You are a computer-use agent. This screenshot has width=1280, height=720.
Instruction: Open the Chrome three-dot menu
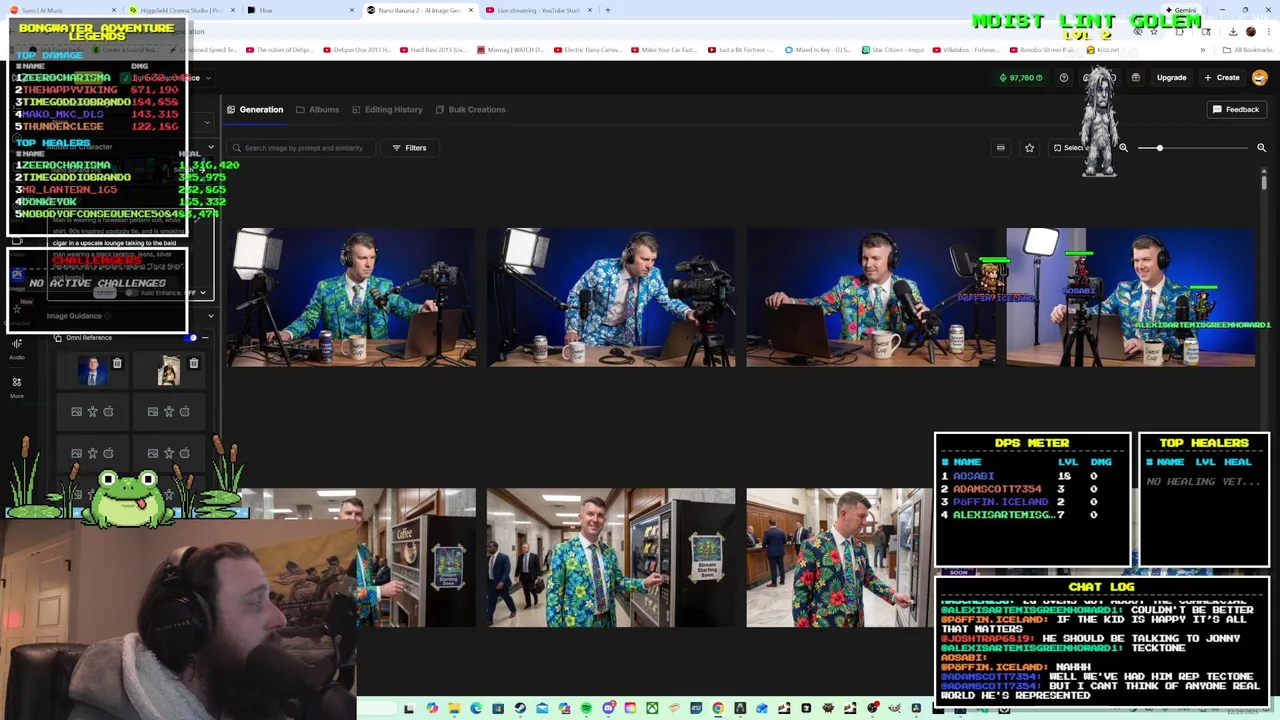[1268, 32]
